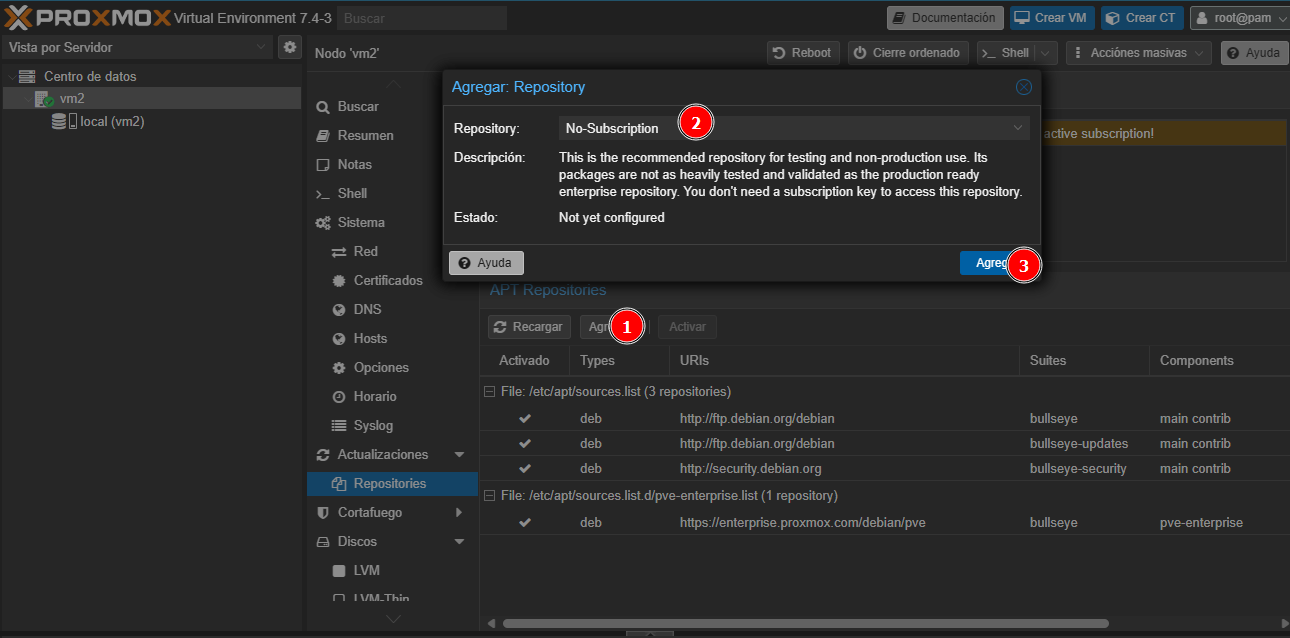The height and width of the screenshot is (638, 1290).
Task: Expand the Cortafuego submenu arrow
Action: [x=460, y=512]
